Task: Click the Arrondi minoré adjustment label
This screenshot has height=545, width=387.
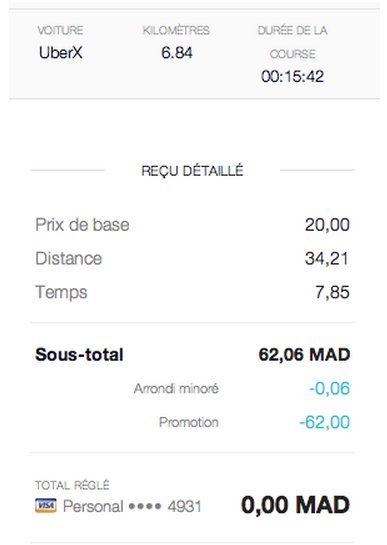Action: 176,389
